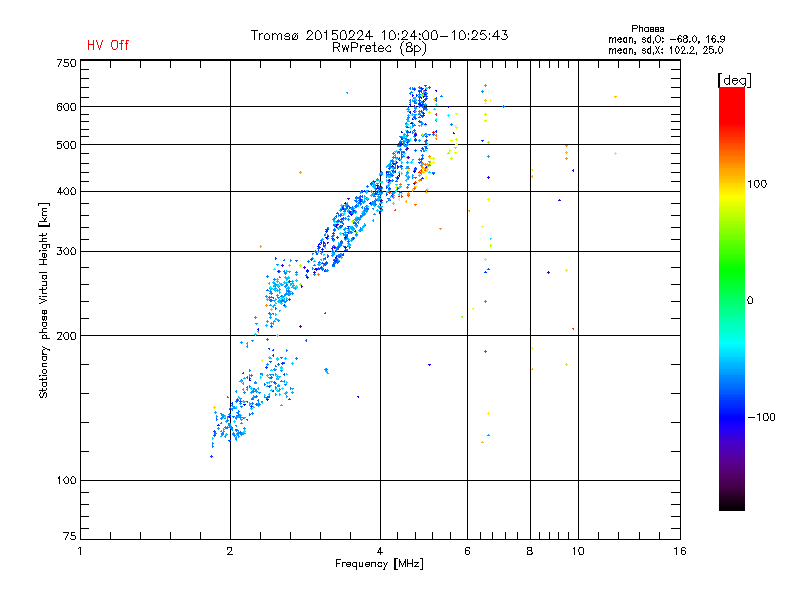Click the x-axis label 'Frequency [MHz]'
The image size is (800, 600).
379,564
